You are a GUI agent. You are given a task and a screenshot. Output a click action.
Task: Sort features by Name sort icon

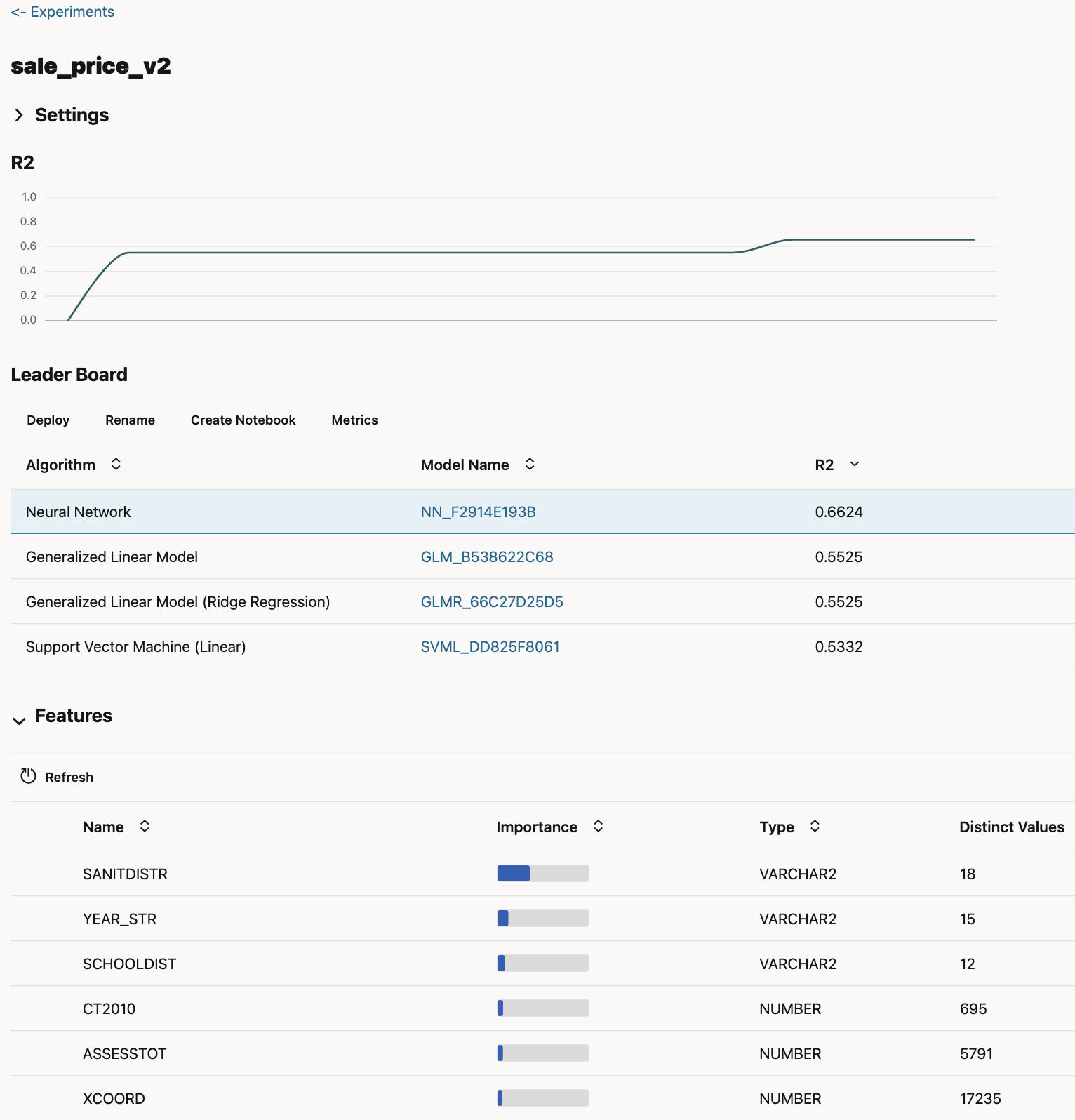pyautogui.click(x=145, y=827)
